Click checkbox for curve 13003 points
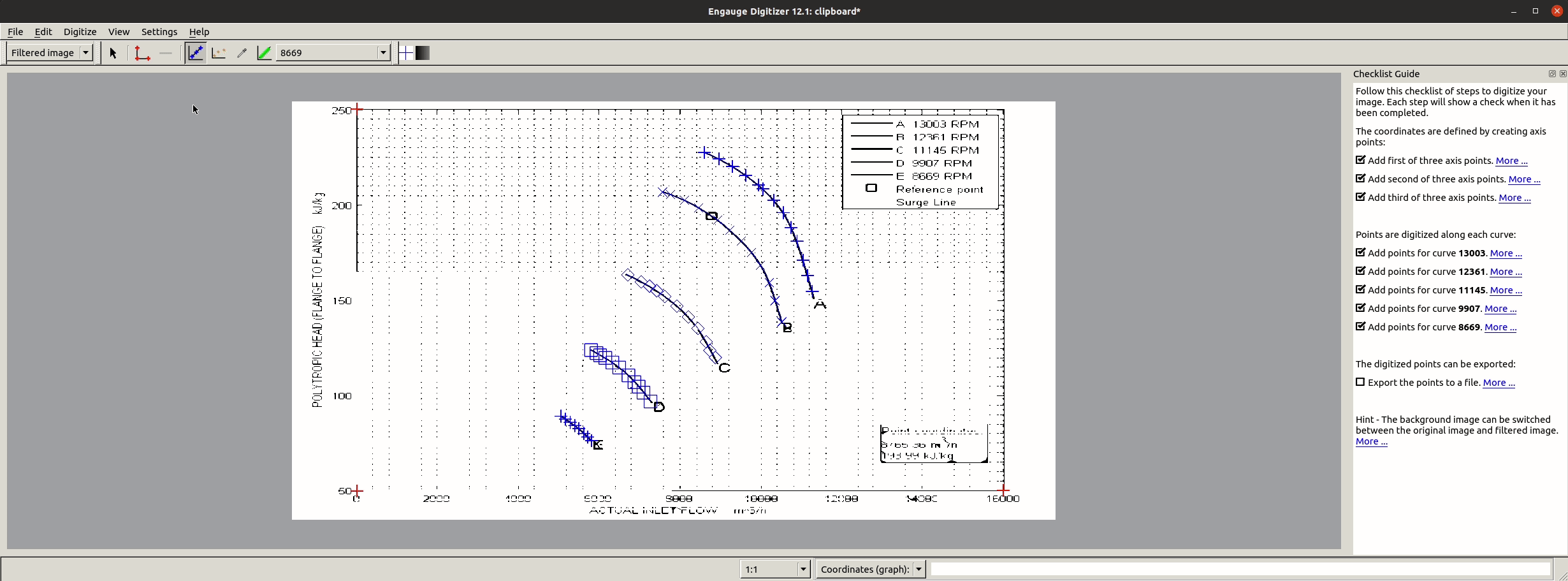This screenshot has height=581, width=1568. [1360, 253]
